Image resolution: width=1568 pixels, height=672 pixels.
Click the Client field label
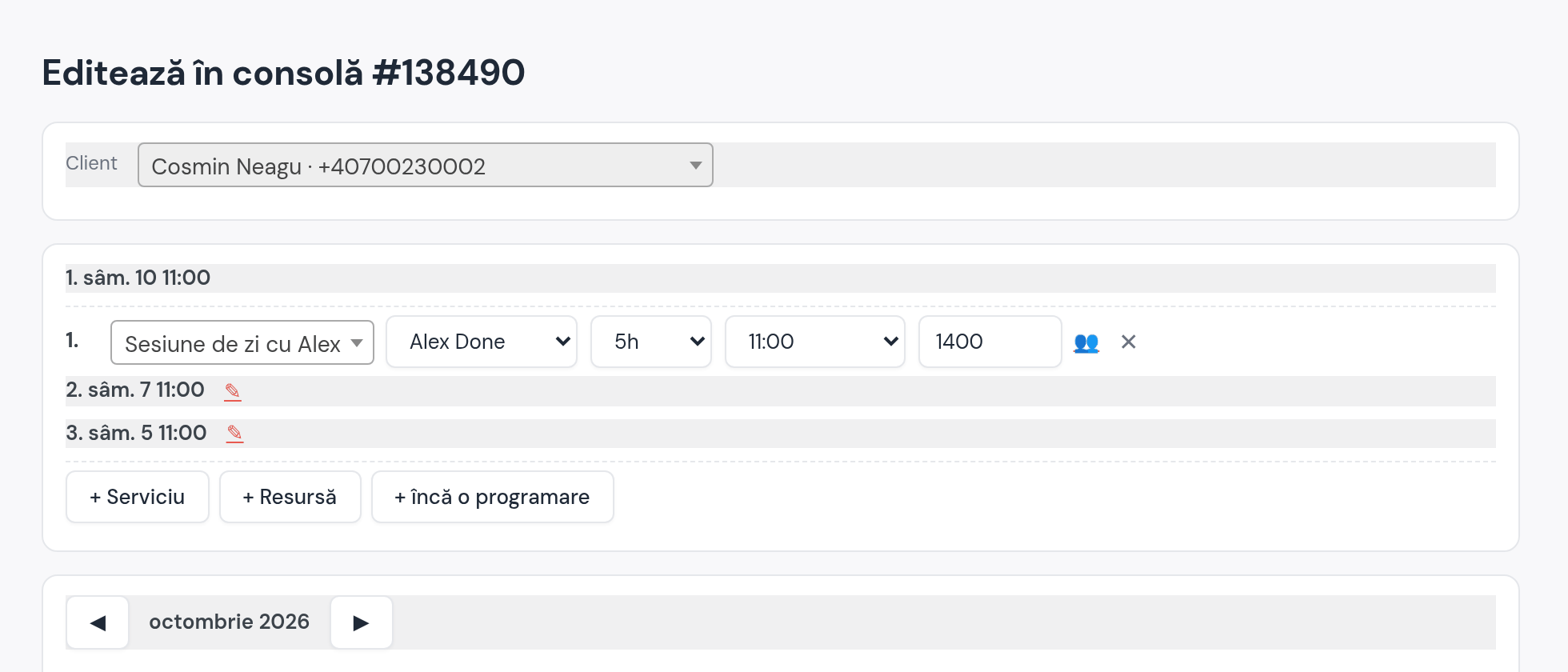(91, 163)
